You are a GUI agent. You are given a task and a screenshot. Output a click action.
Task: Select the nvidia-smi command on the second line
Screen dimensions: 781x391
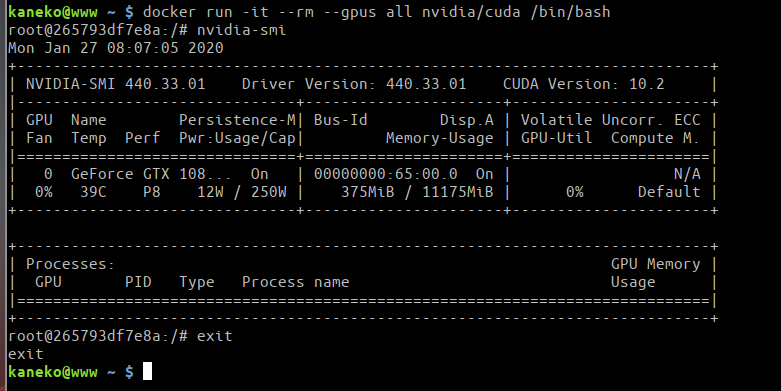pos(242,30)
